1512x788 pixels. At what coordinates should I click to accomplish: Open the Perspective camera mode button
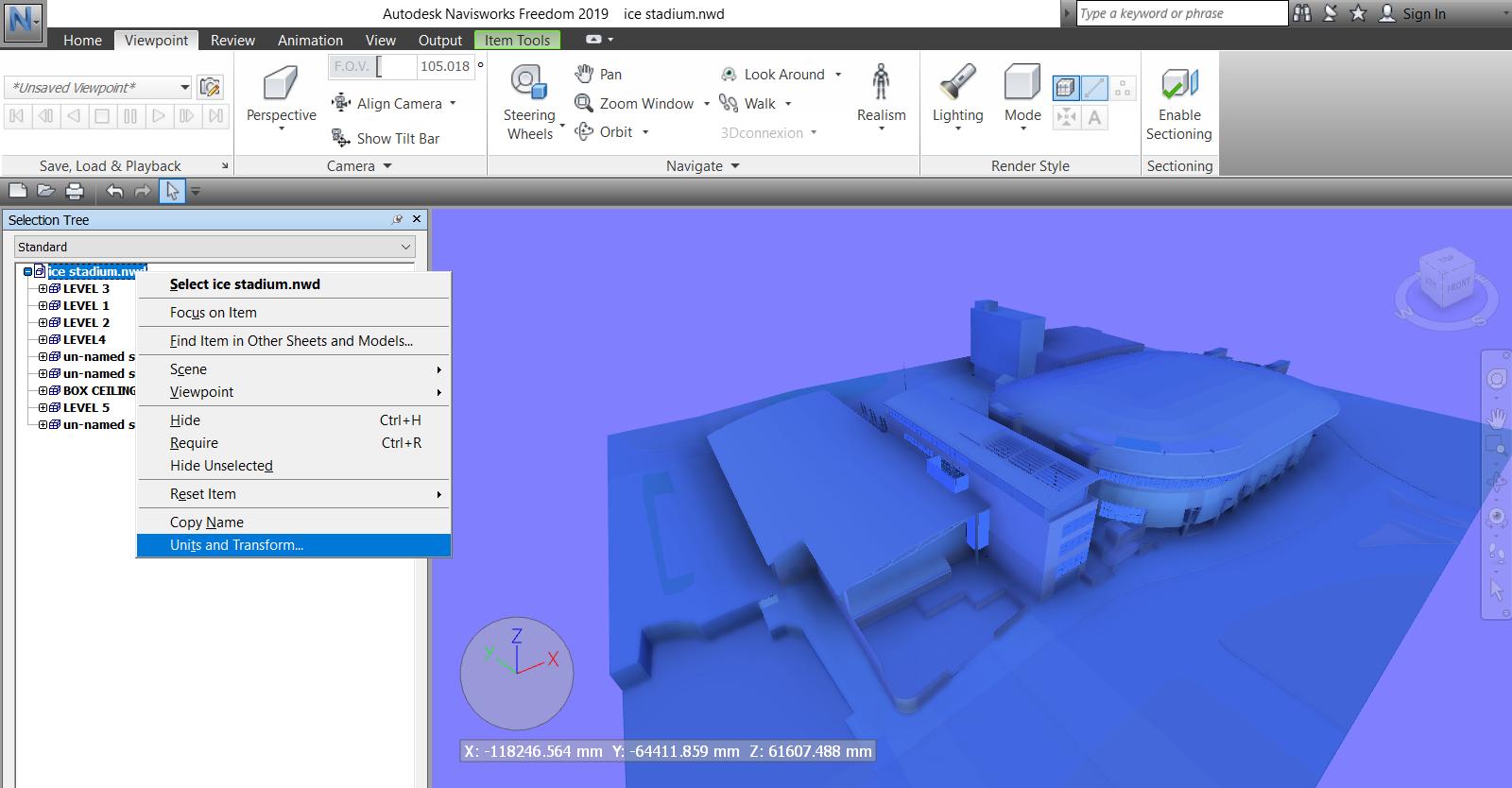(281, 98)
